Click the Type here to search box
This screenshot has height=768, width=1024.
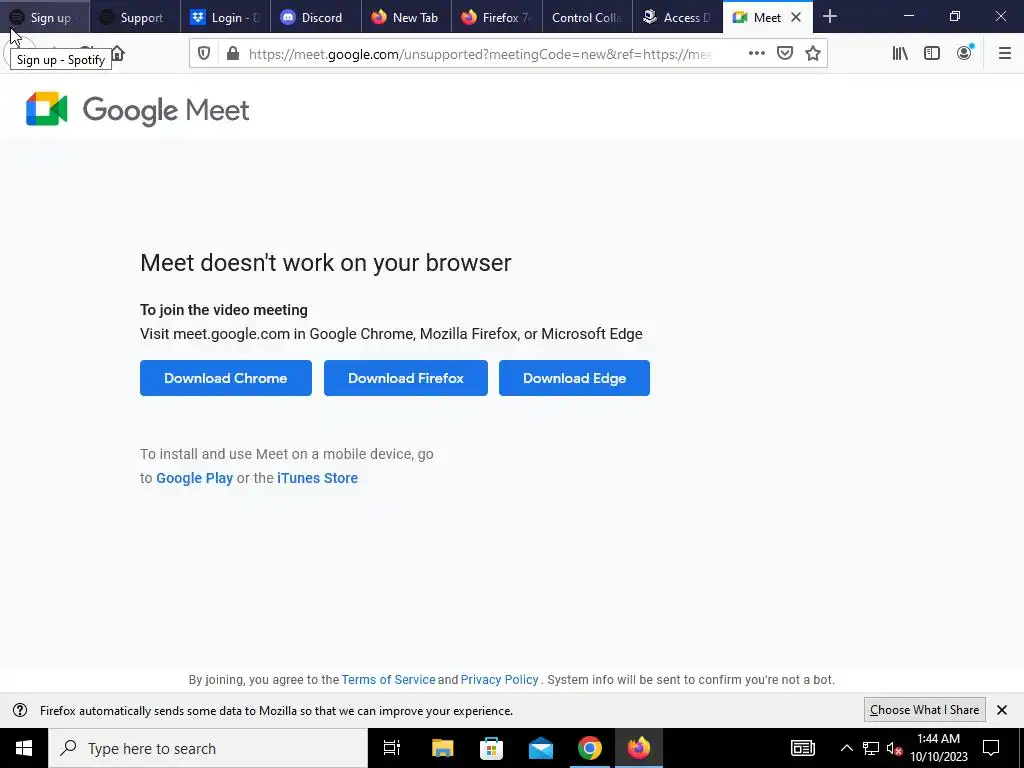click(x=208, y=748)
